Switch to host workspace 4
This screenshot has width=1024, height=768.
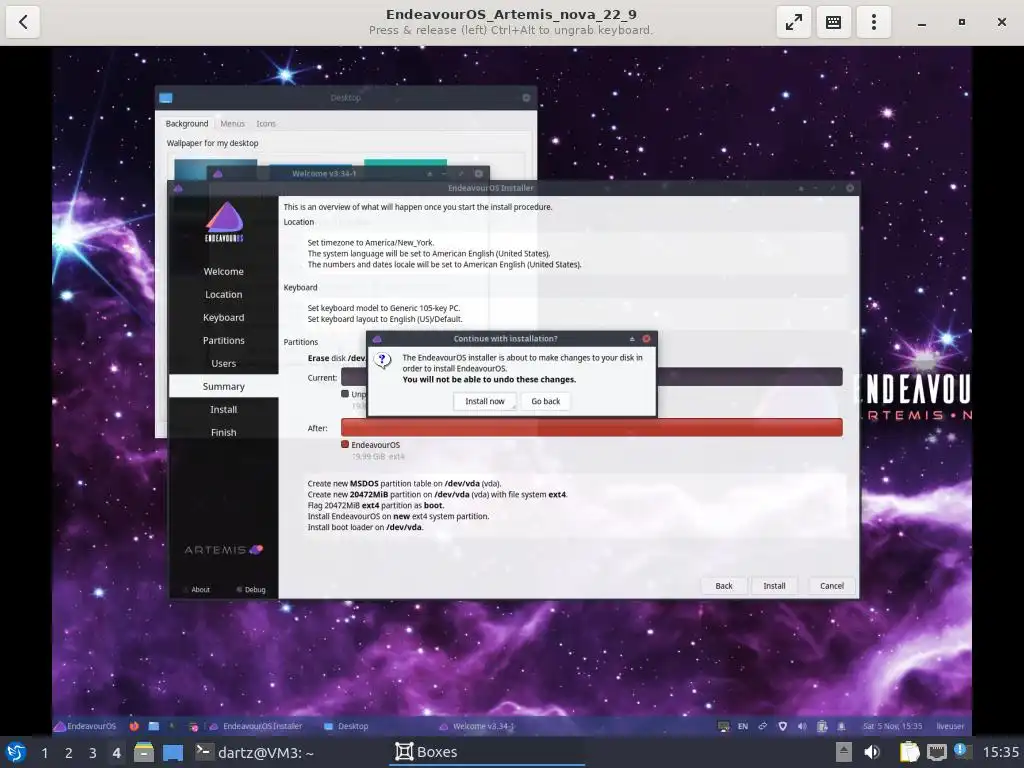pyautogui.click(x=116, y=753)
